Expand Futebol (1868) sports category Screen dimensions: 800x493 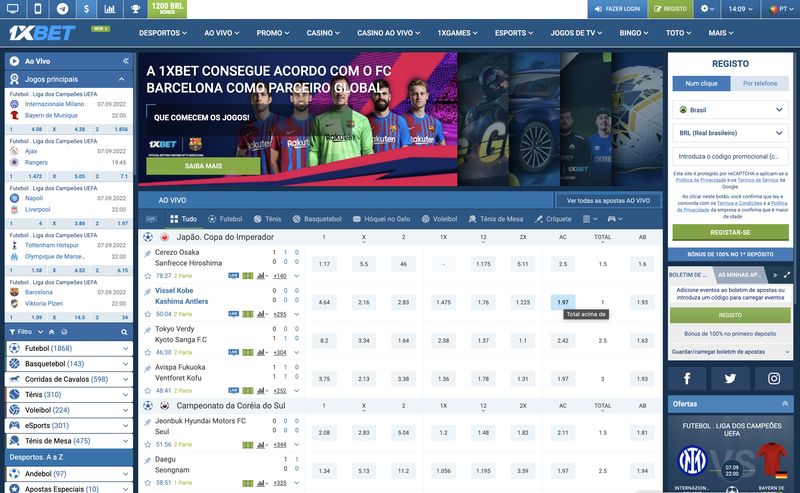click(x=69, y=348)
